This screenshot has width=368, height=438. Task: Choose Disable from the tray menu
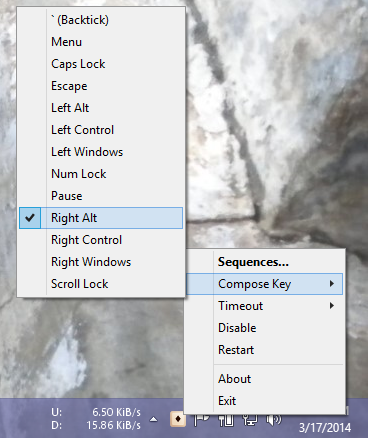265,328
